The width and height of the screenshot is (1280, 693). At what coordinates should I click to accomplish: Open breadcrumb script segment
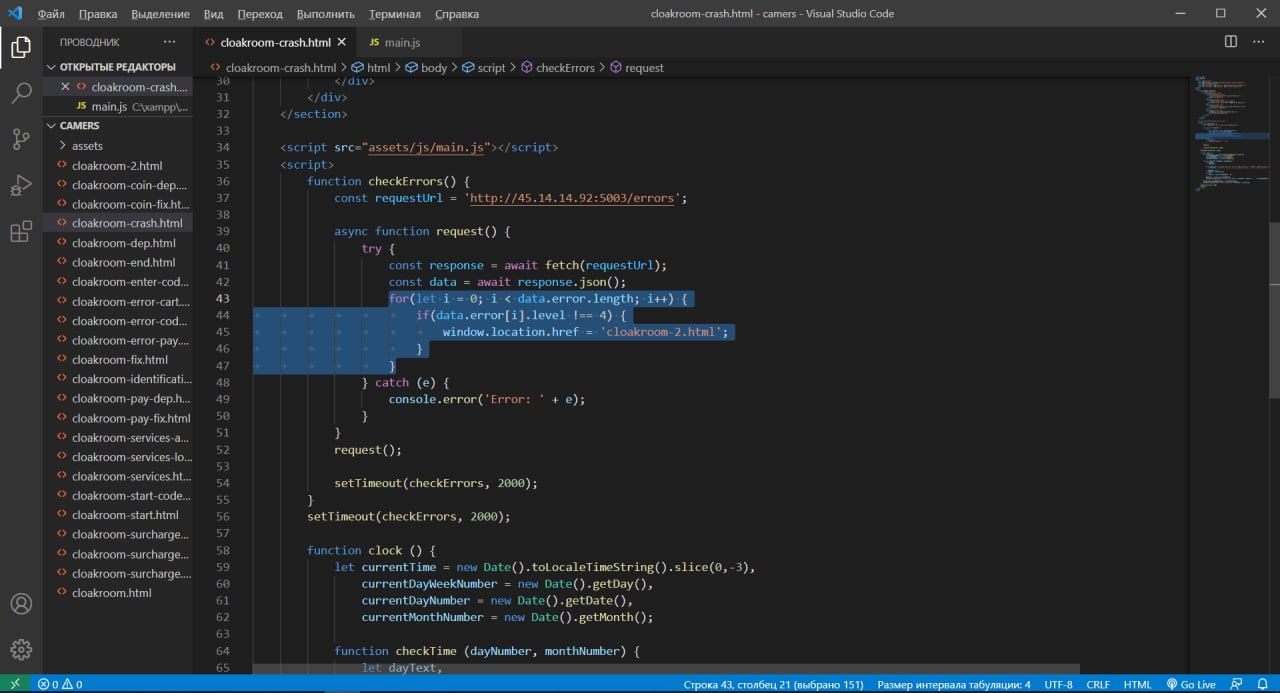coord(483,68)
